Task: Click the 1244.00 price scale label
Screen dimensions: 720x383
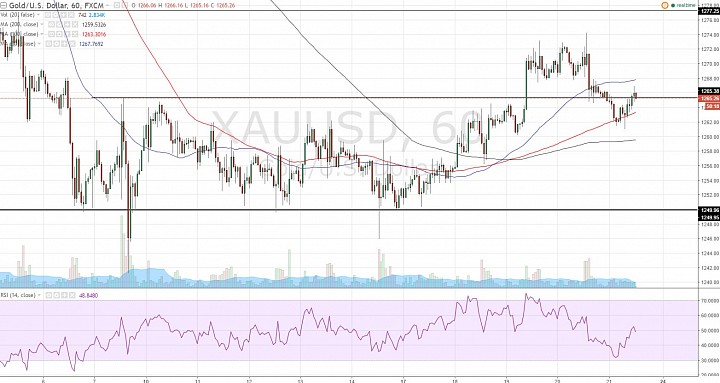Action: click(x=709, y=253)
